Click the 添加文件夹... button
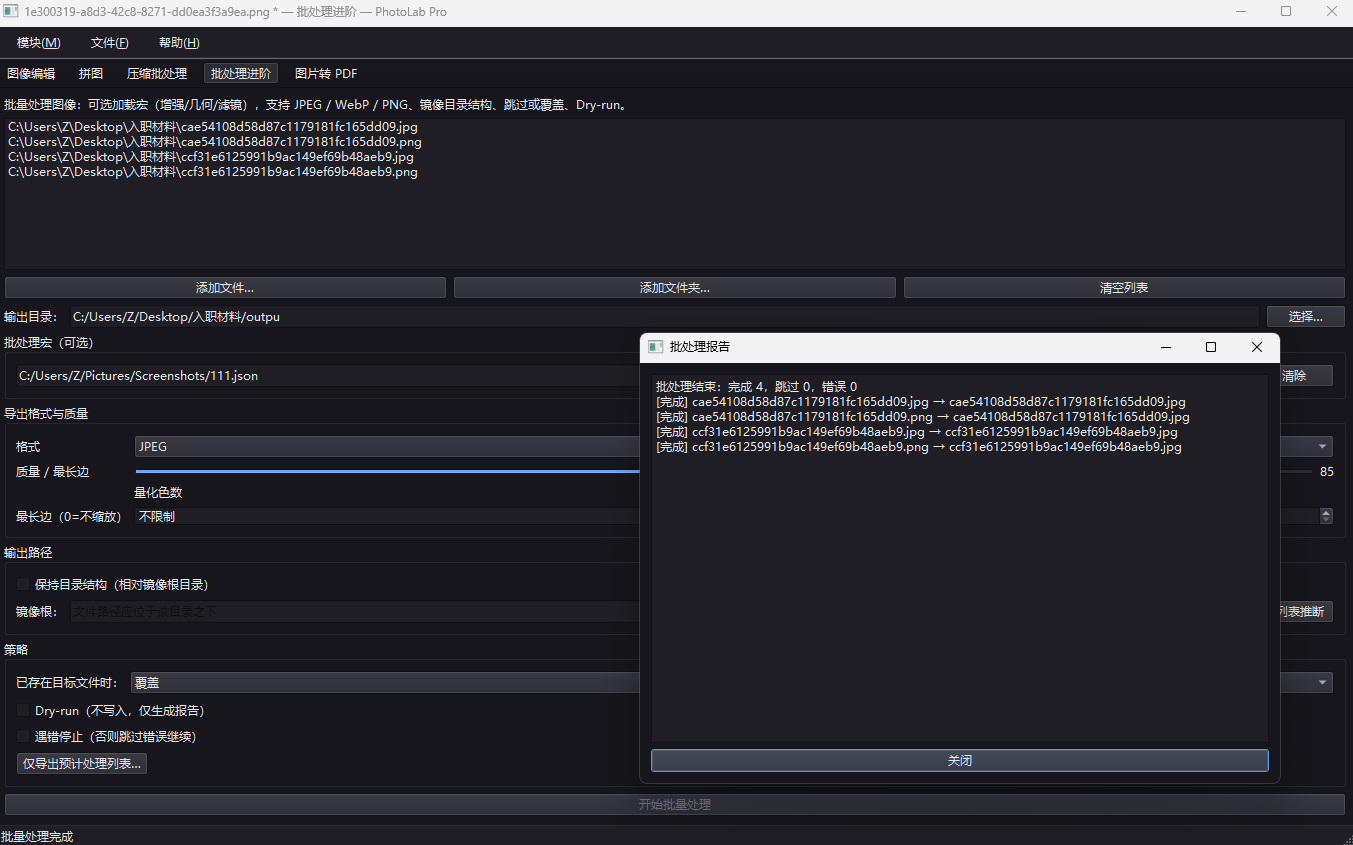1353x845 pixels. (675, 288)
